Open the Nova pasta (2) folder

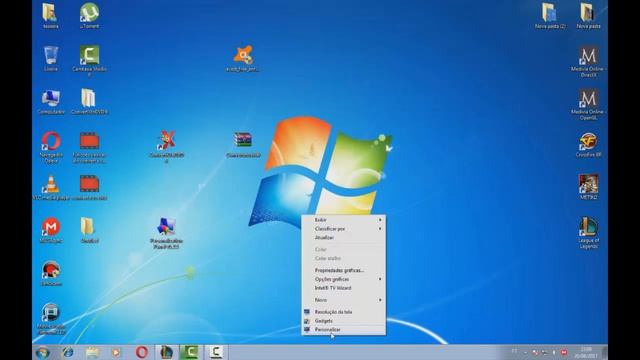click(x=550, y=16)
